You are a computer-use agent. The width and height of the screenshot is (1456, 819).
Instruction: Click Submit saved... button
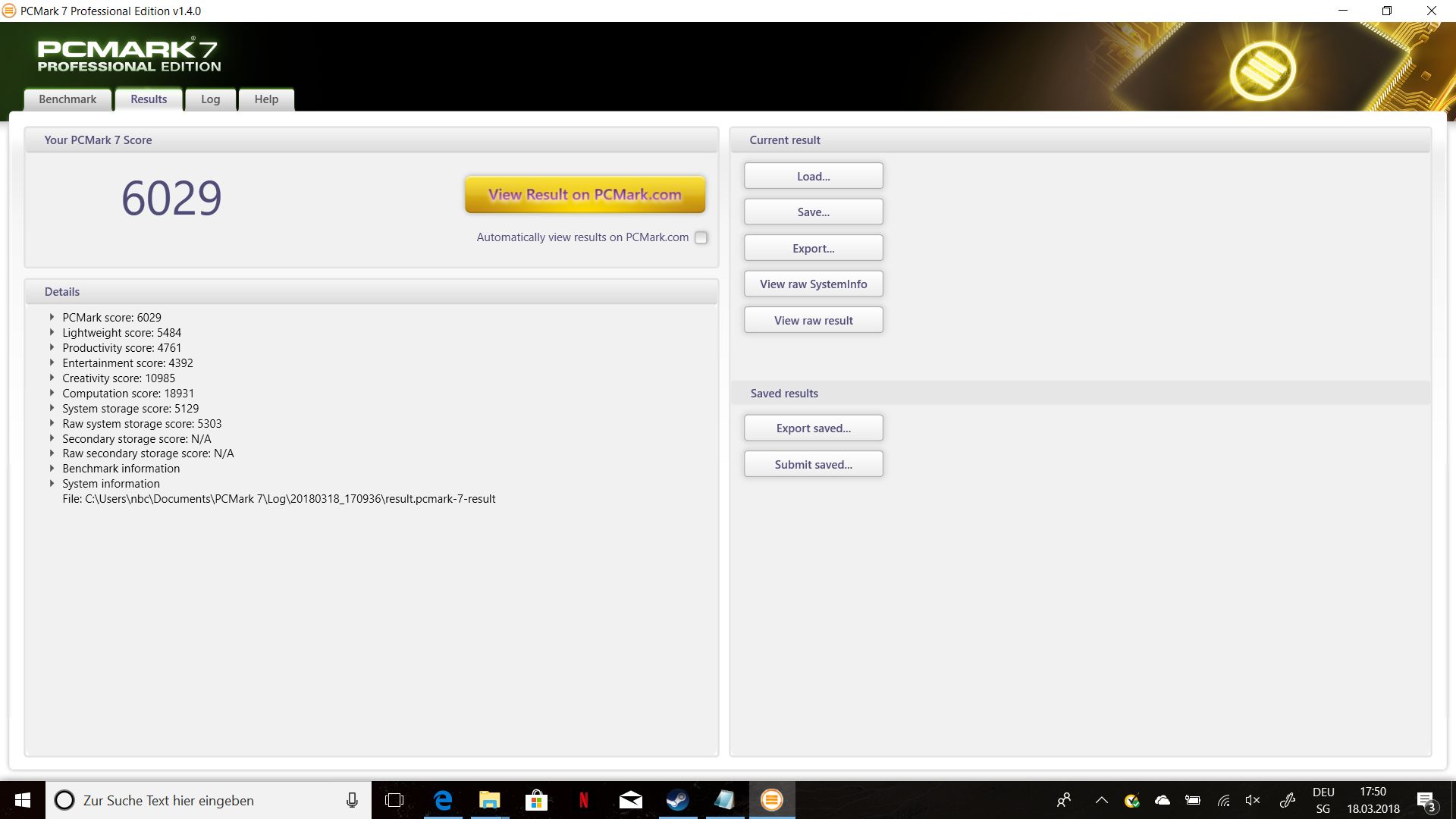813,464
